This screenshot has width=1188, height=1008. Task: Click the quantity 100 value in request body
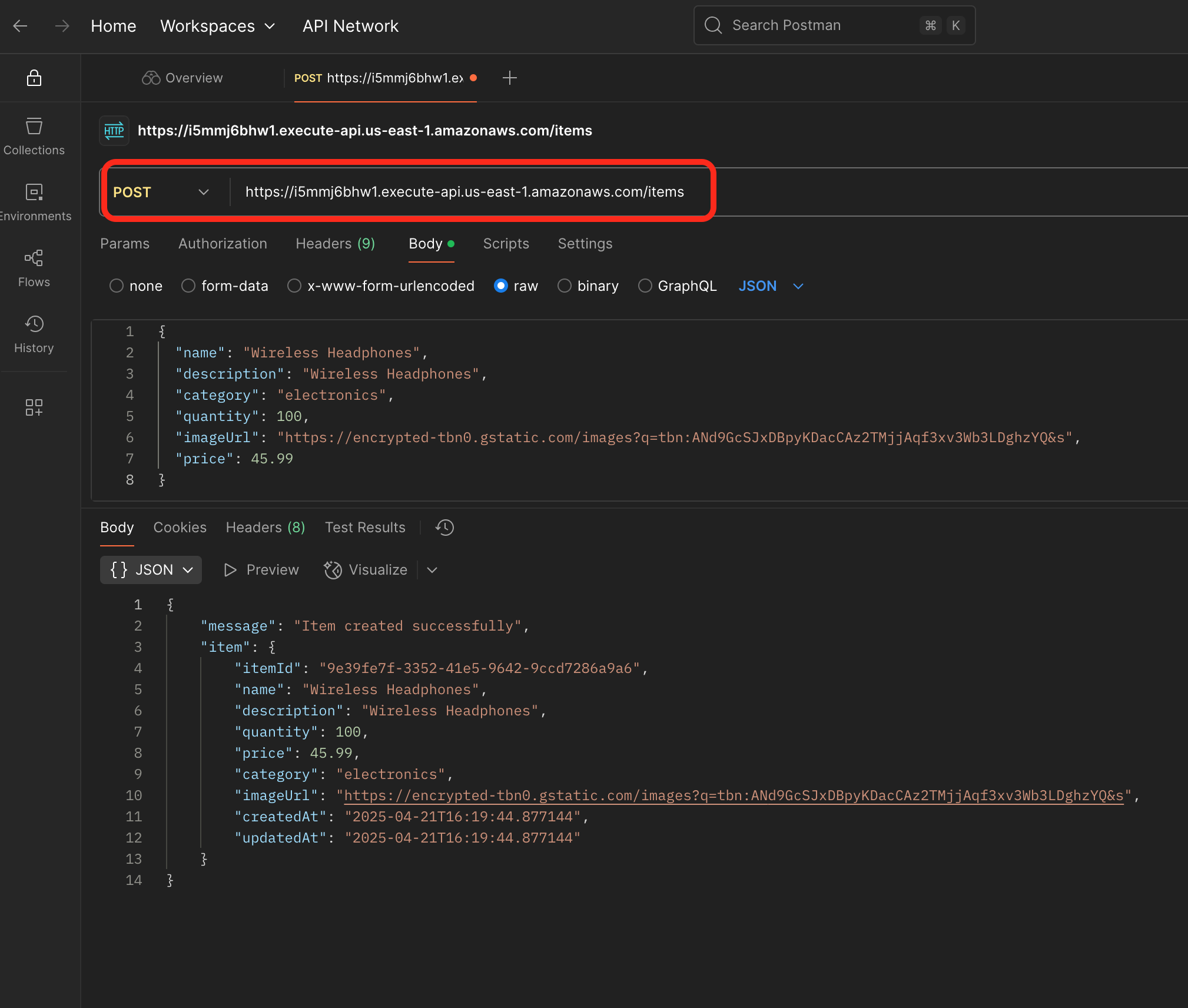coord(289,416)
